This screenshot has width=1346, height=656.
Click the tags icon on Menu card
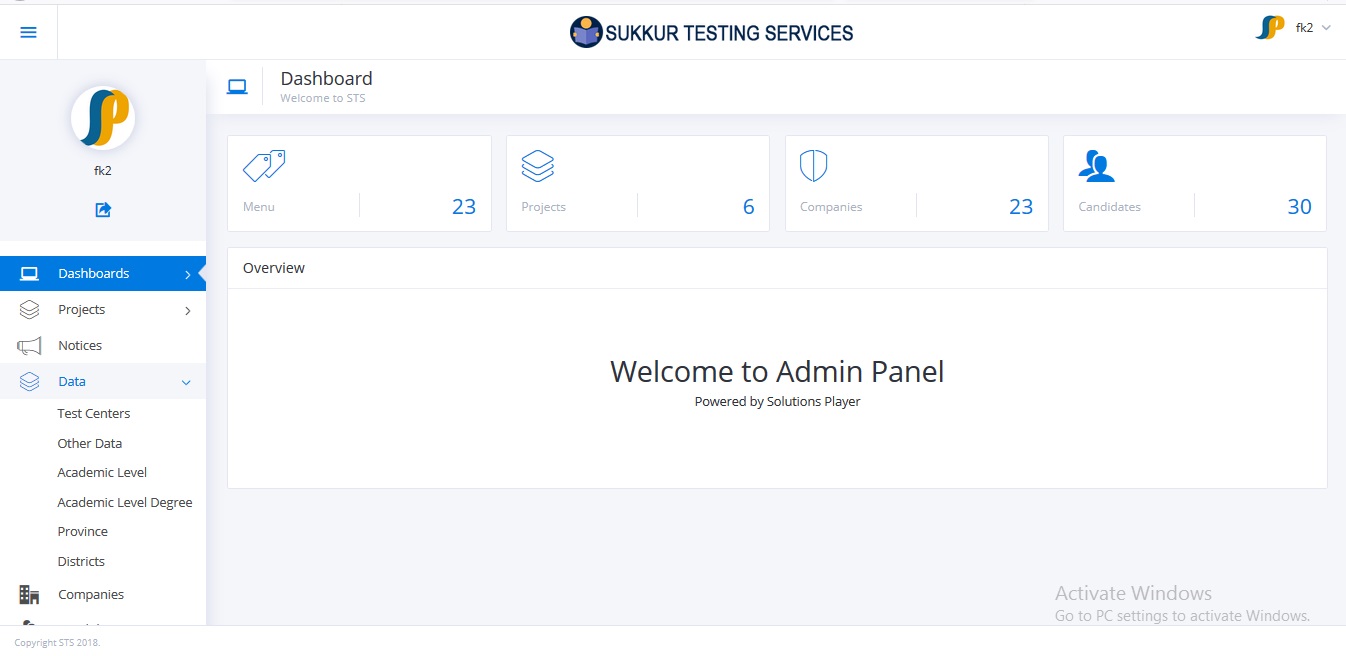pos(264,166)
